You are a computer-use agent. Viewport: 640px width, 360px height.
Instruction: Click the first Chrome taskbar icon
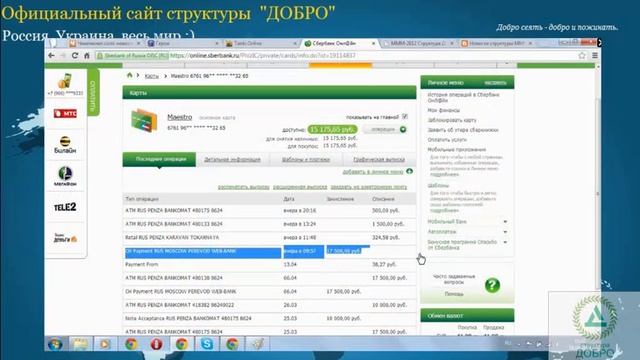(131, 344)
